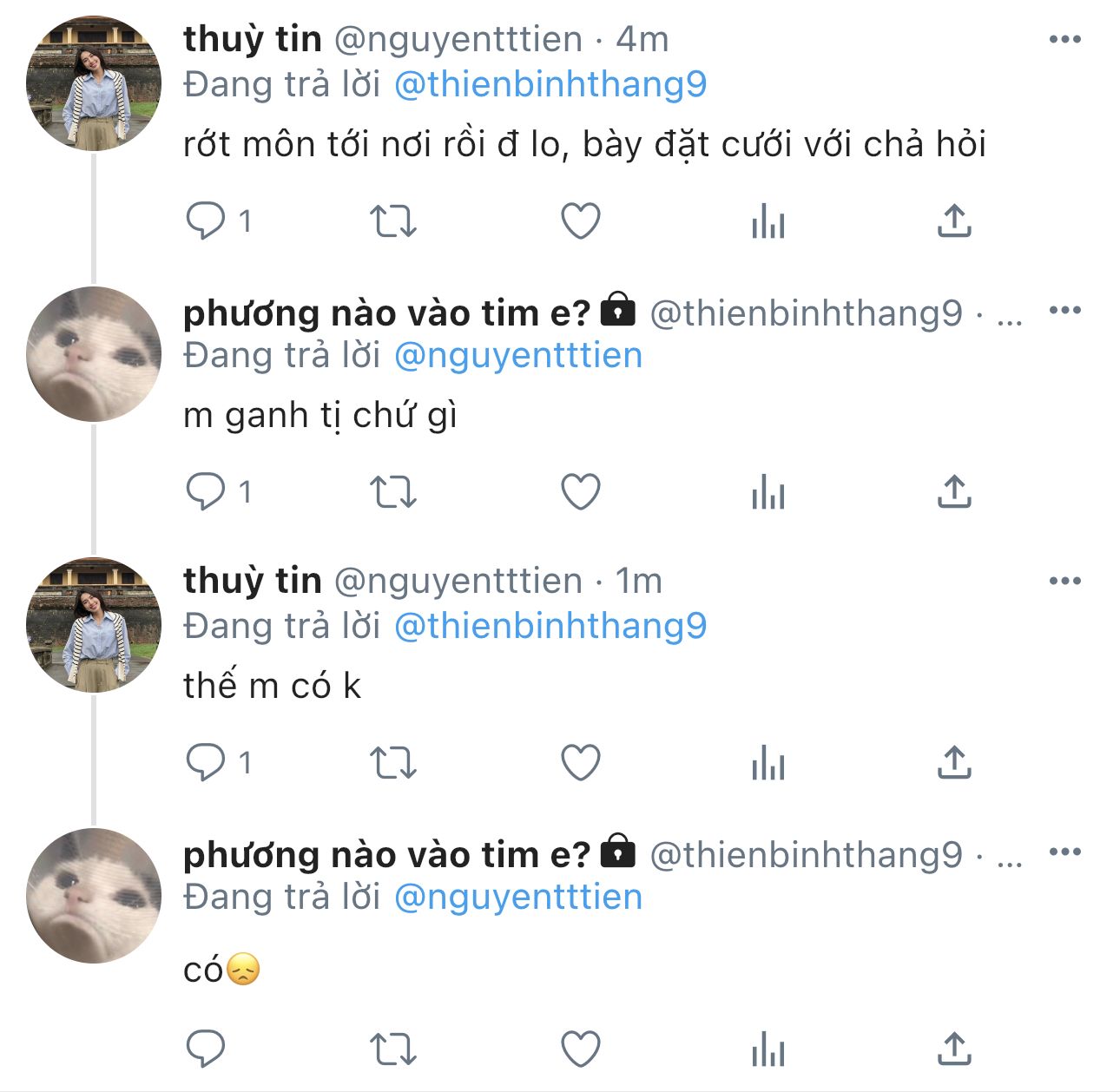The image size is (1120, 1092).
Task: Like the "thế m có k" tweet
Action: pos(581,763)
